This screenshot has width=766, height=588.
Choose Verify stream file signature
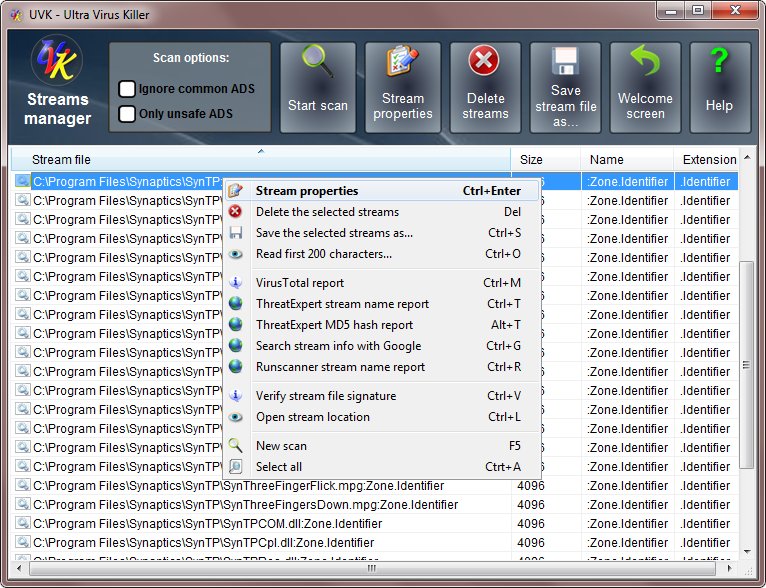(x=382, y=396)
